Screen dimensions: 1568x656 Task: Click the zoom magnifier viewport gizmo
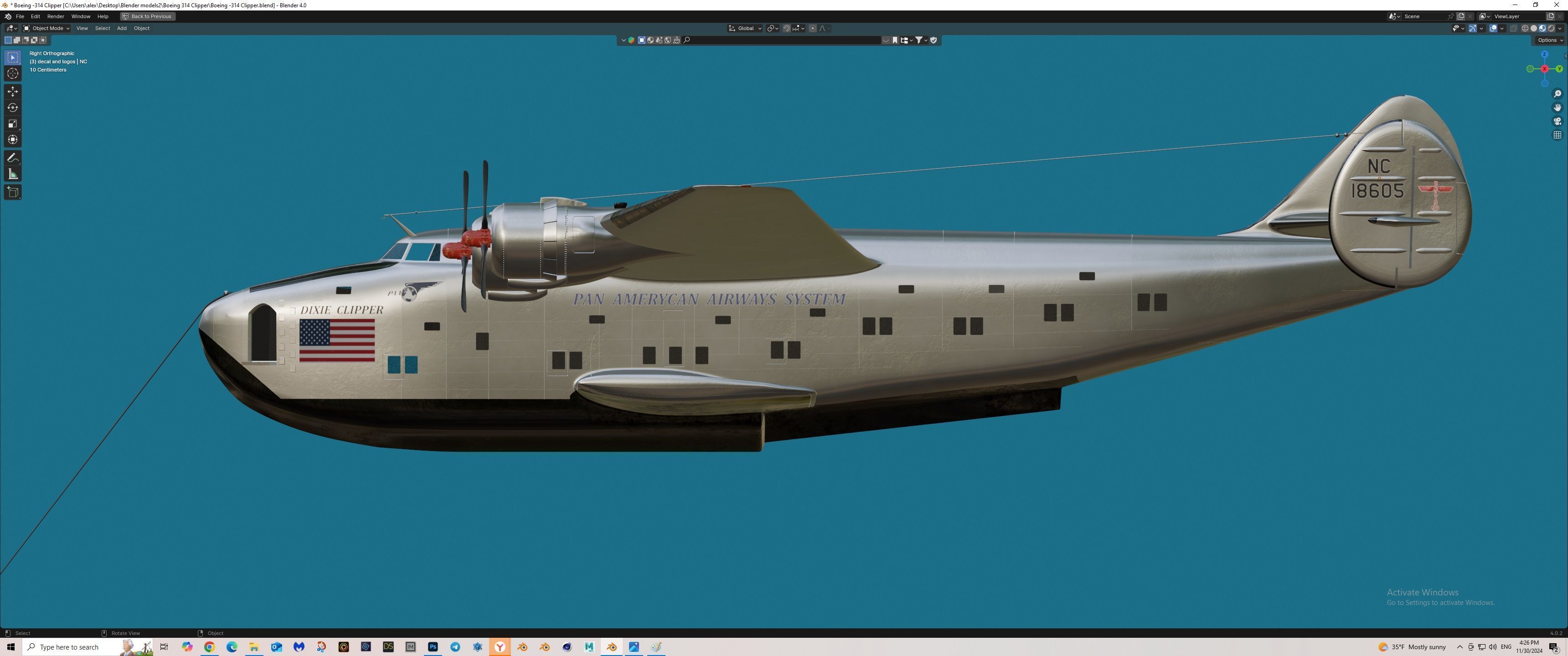[x=1557, y=94]
